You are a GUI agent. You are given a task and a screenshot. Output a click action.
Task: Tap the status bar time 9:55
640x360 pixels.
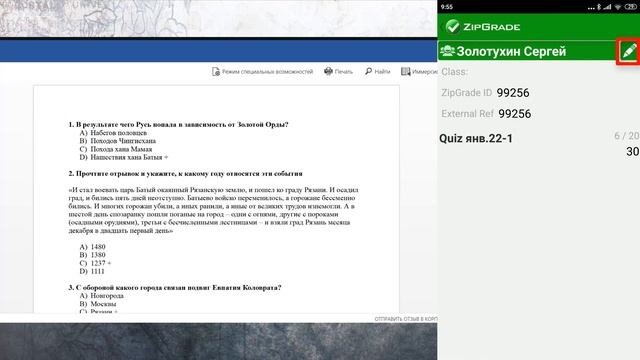coord(447,7)
